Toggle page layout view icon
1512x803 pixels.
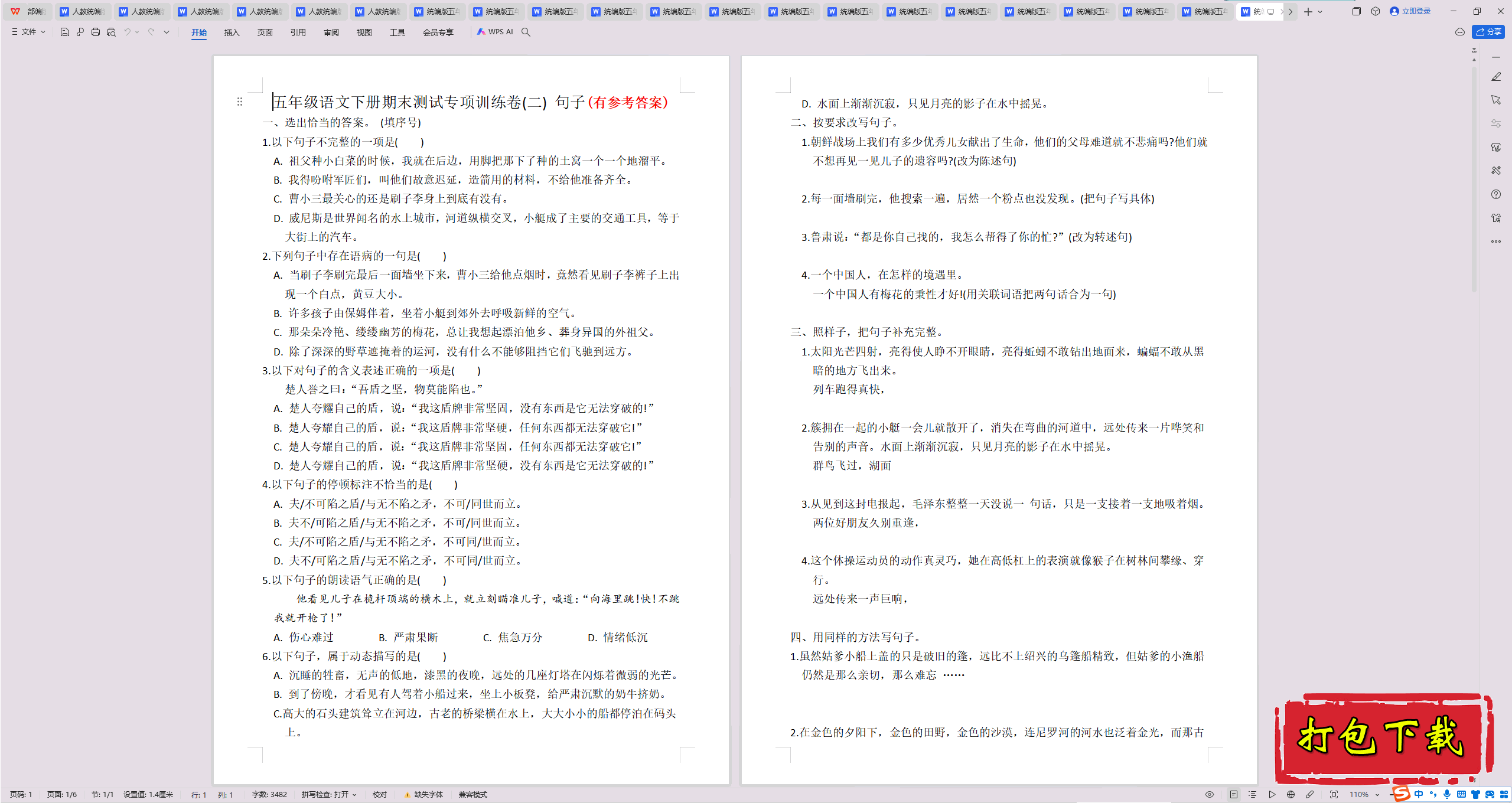1234,795
